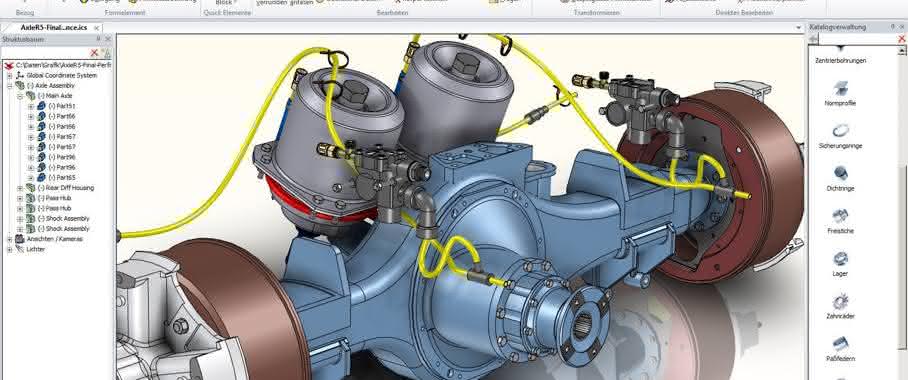This screenshot has height=380, width=908.
Task: Click the Axle Assembly icon
Action: (20, 85)
